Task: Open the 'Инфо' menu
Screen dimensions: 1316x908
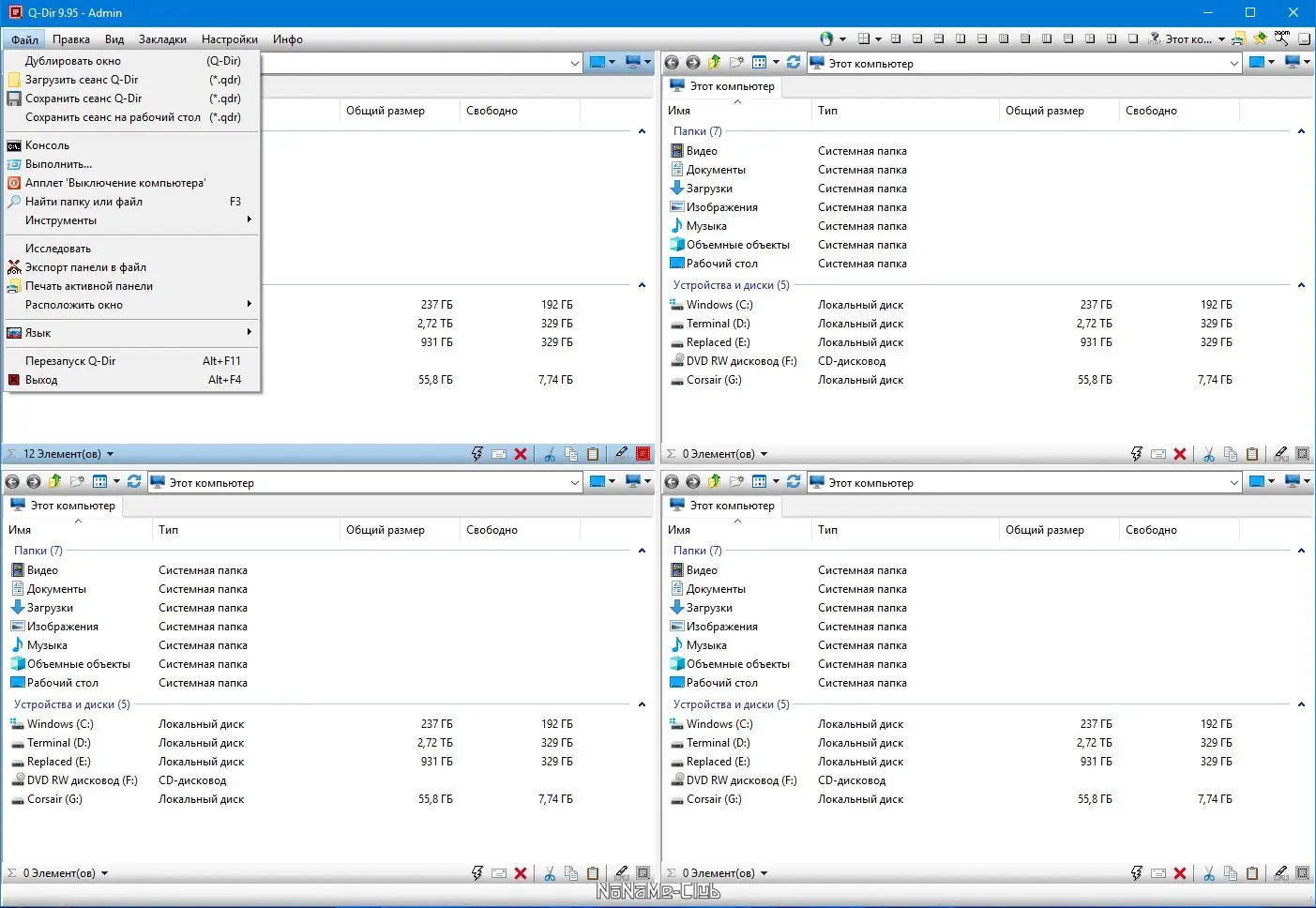Action: (x=288, y=39)
